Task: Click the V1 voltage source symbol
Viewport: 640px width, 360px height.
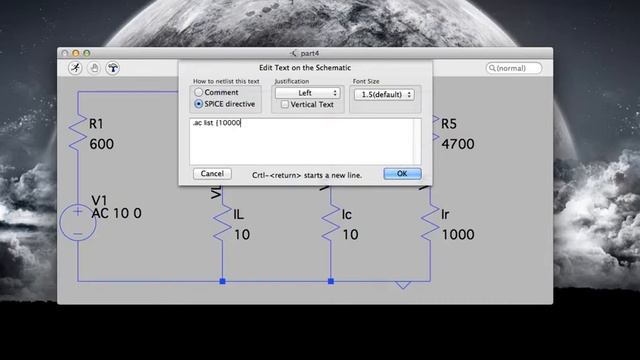Action: 78,223
